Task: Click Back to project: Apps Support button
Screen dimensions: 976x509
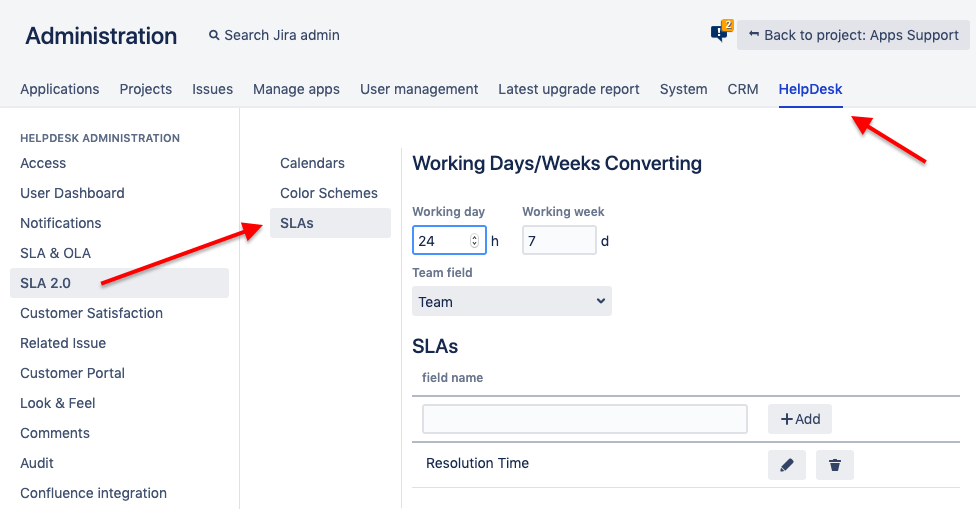Action: (x=853, y=35)
